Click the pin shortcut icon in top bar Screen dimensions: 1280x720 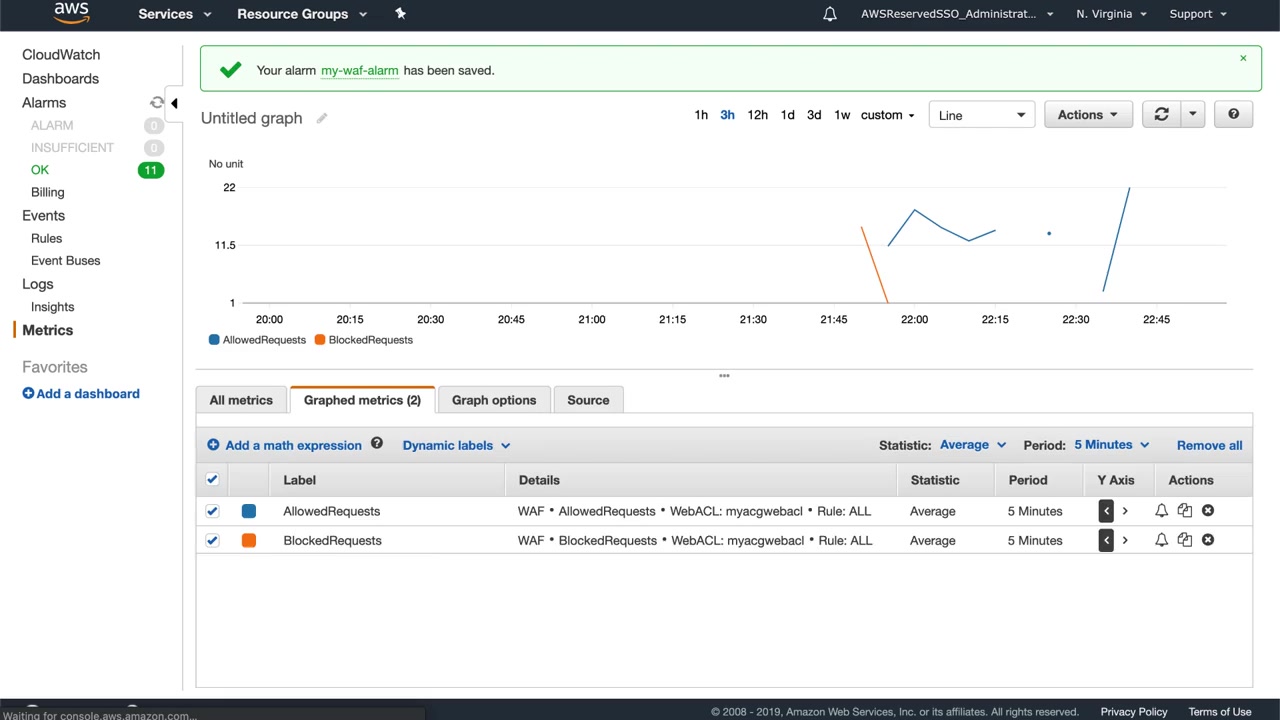[x=400, y=14]
